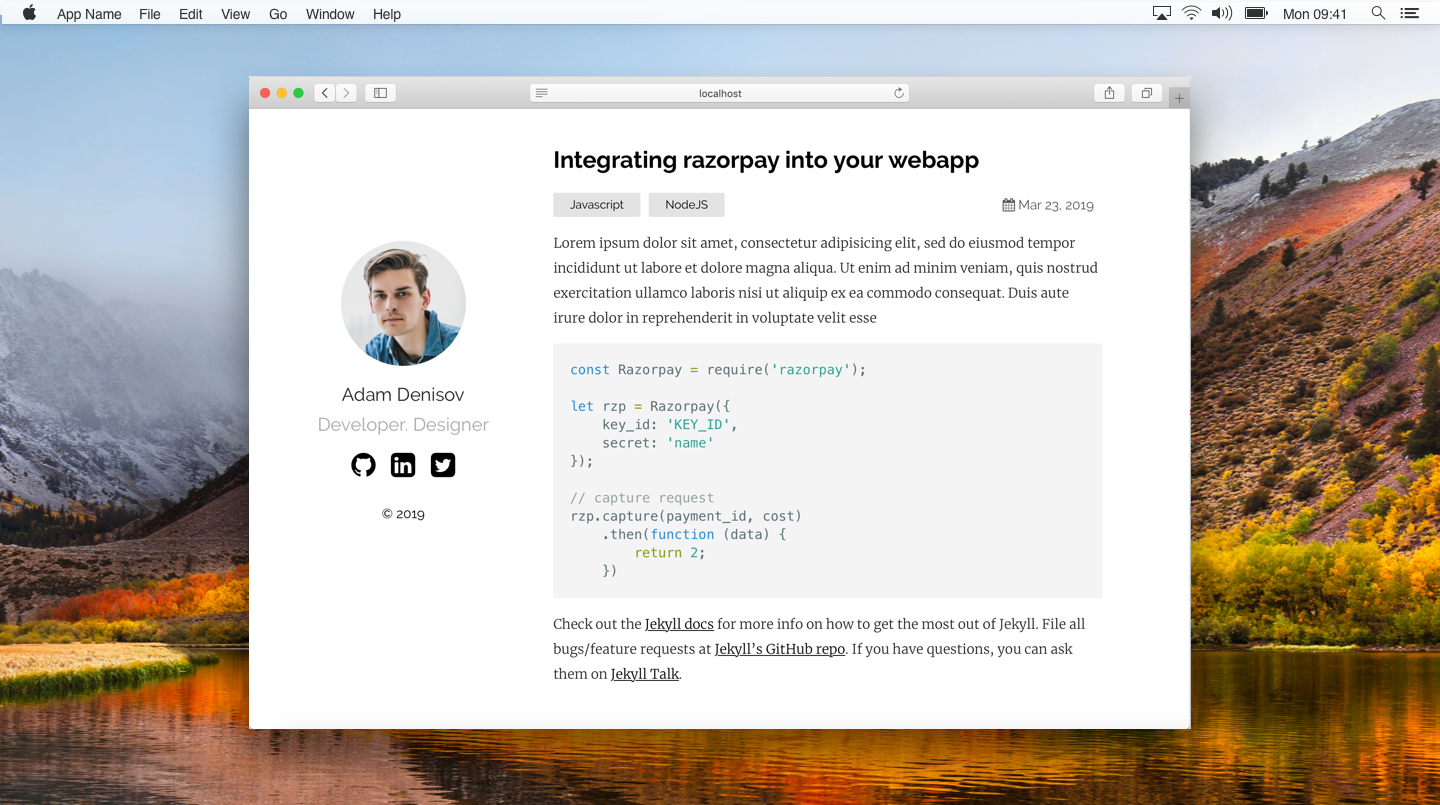Open the Apple menu
Image resolution: width=1440 pixels, height=805 pixels.
29,13
